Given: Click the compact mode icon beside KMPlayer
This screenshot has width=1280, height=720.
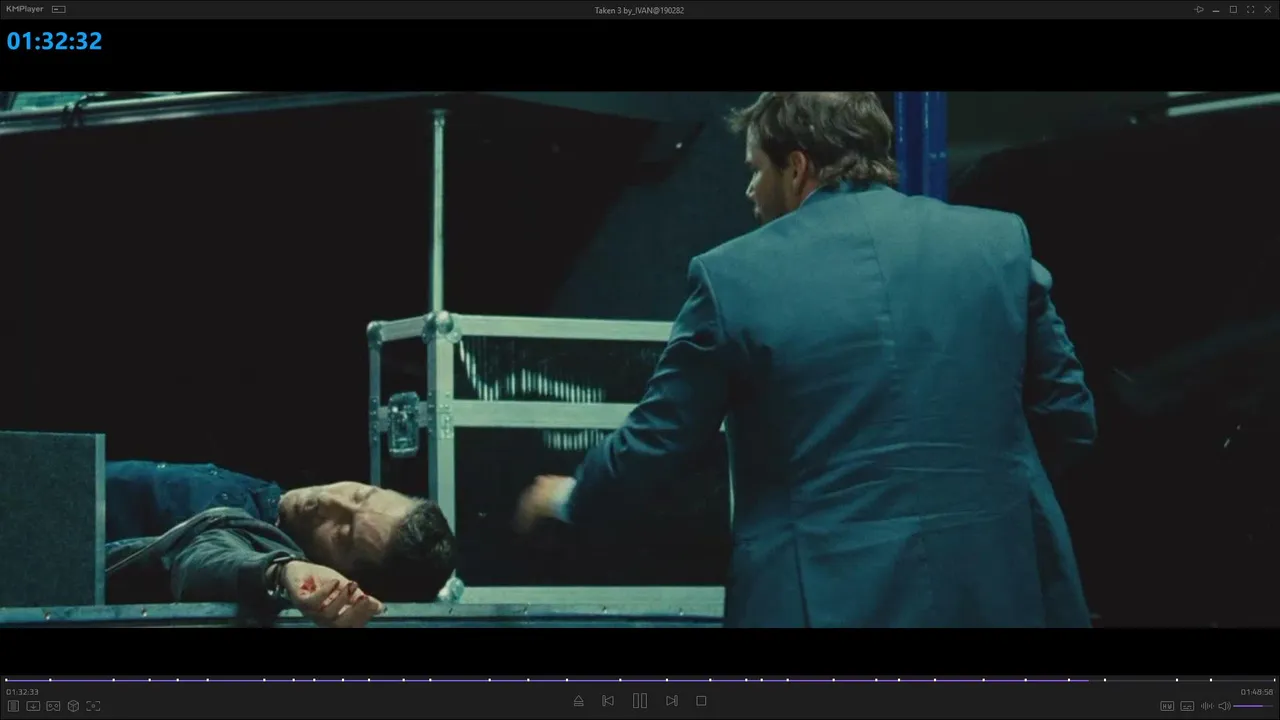Looking at the screenshot, I should pyautogui.click(x=59, y=9).
